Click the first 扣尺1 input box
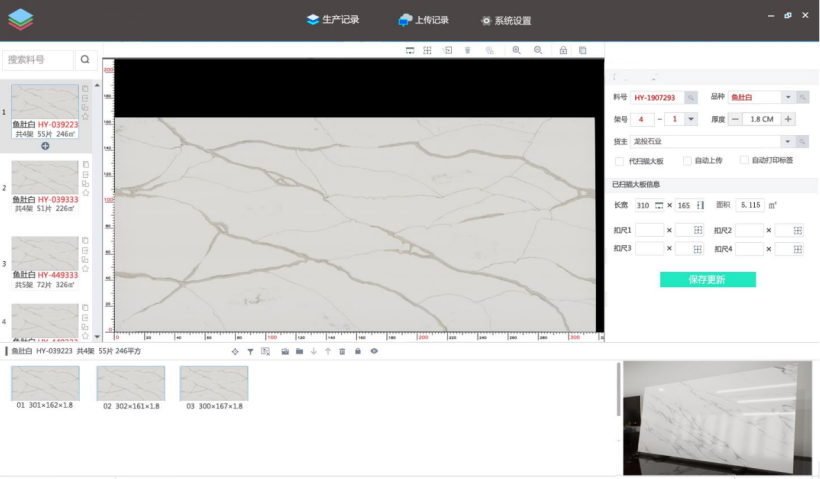The image size is (820, 479). (649, 230)
